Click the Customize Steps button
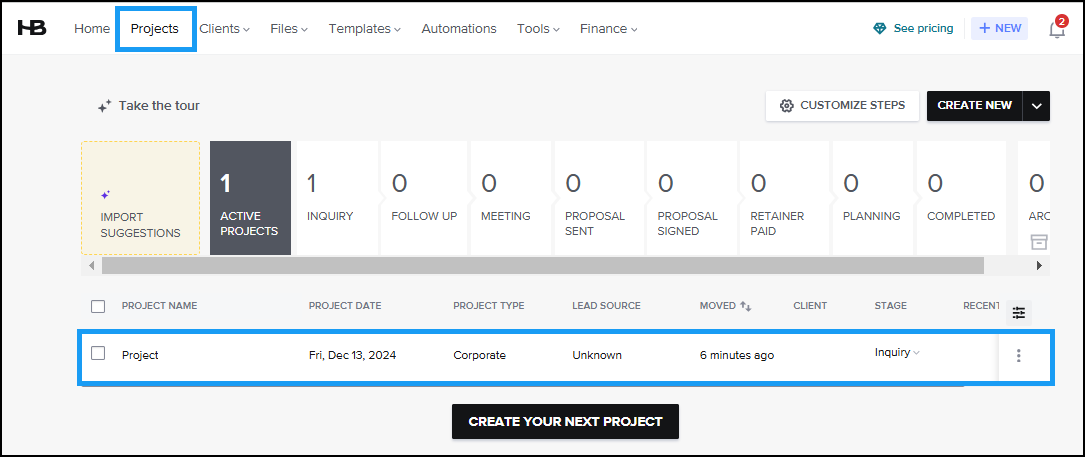 click(x=842, y=106)
